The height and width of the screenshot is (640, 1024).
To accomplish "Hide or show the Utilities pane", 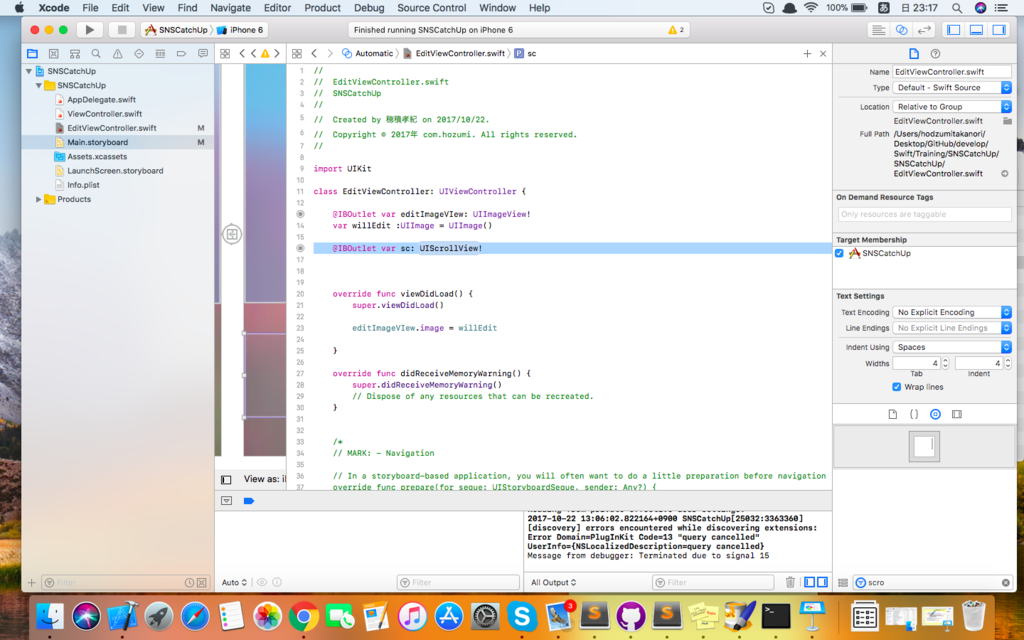I will tap(999, 29).
